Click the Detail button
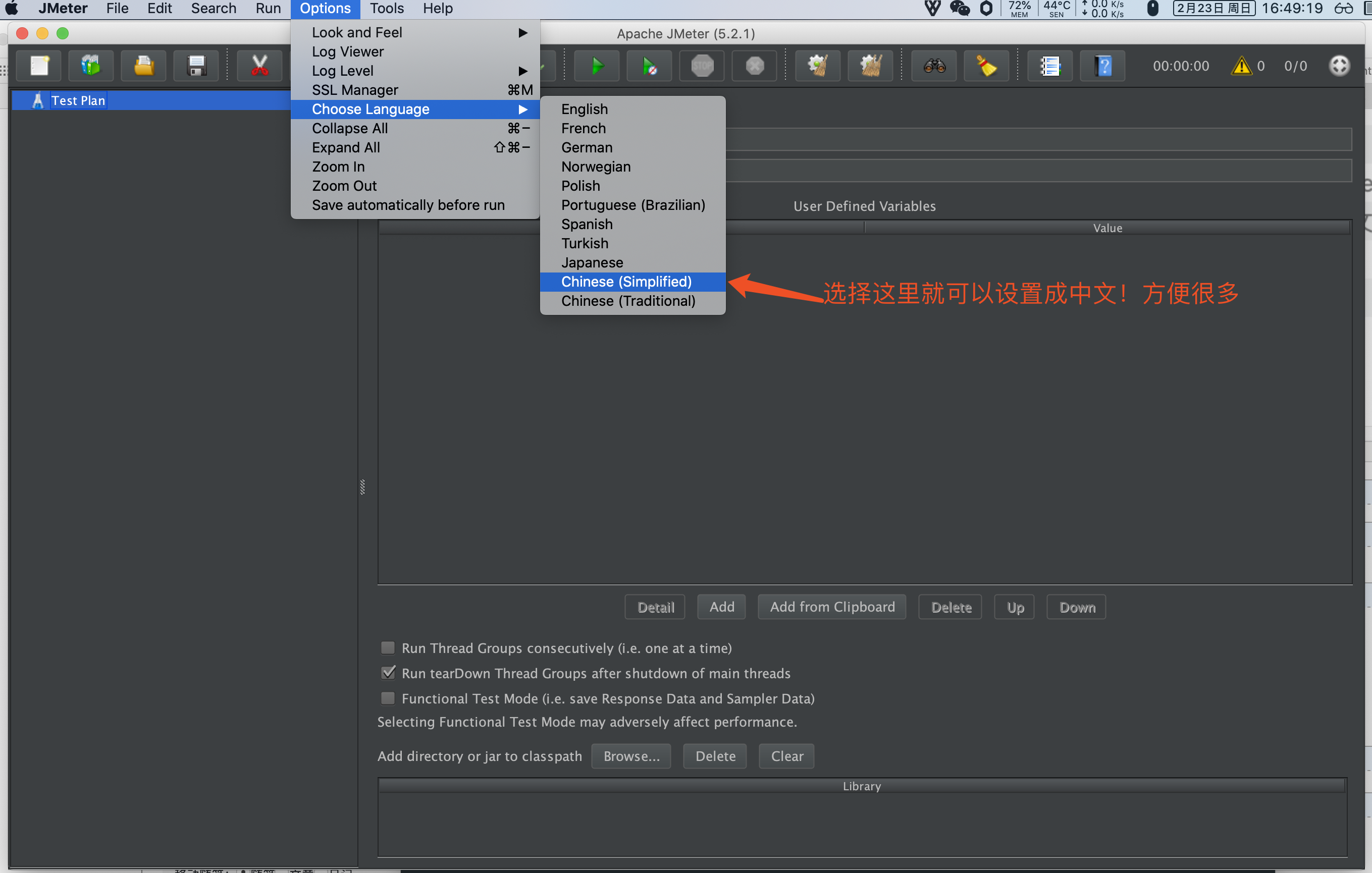This screenshot has height=873, width=1372. 655,607
